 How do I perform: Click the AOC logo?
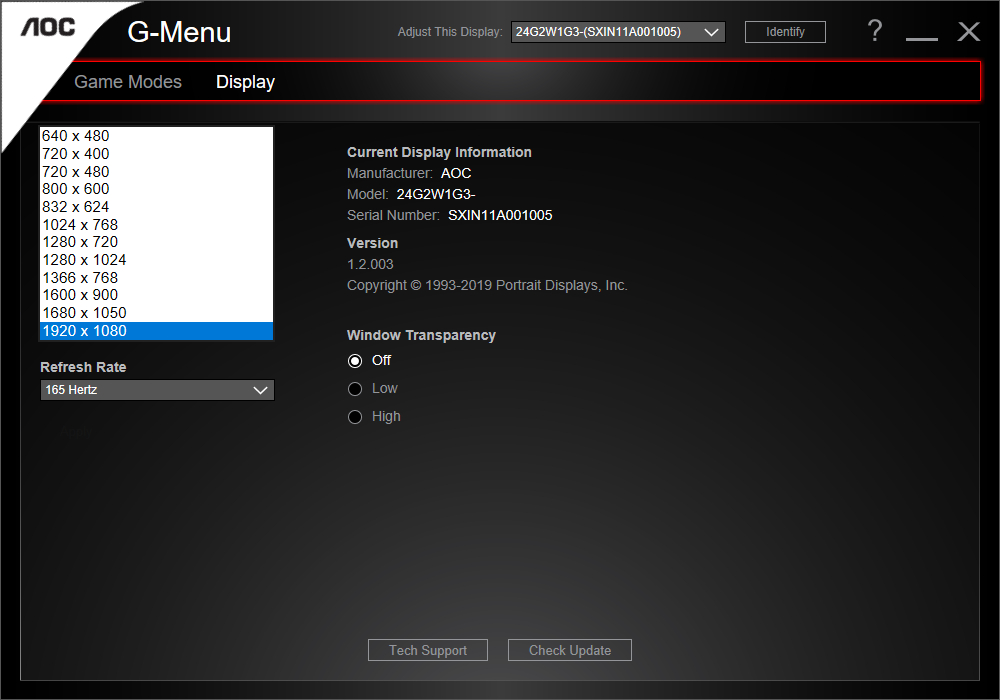[x=48, y=27]
